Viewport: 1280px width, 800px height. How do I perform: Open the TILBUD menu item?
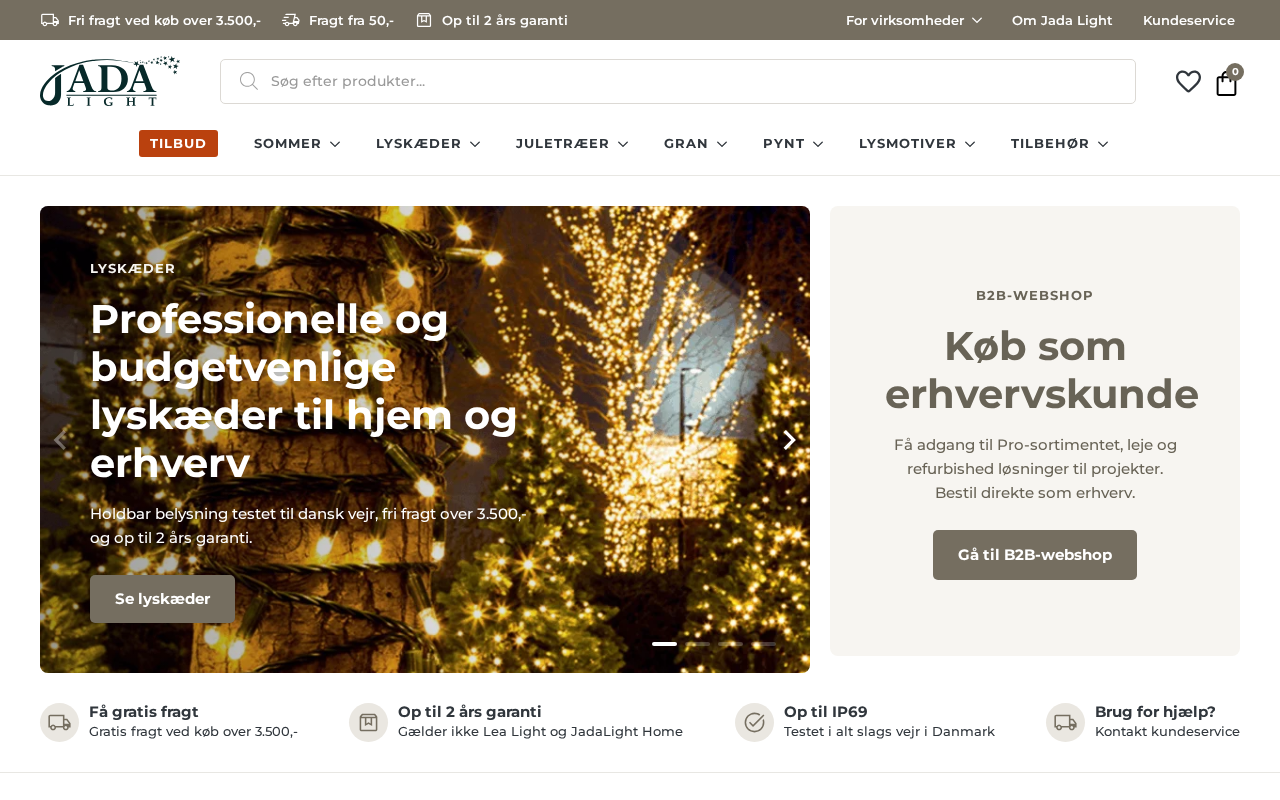point(178,143)
